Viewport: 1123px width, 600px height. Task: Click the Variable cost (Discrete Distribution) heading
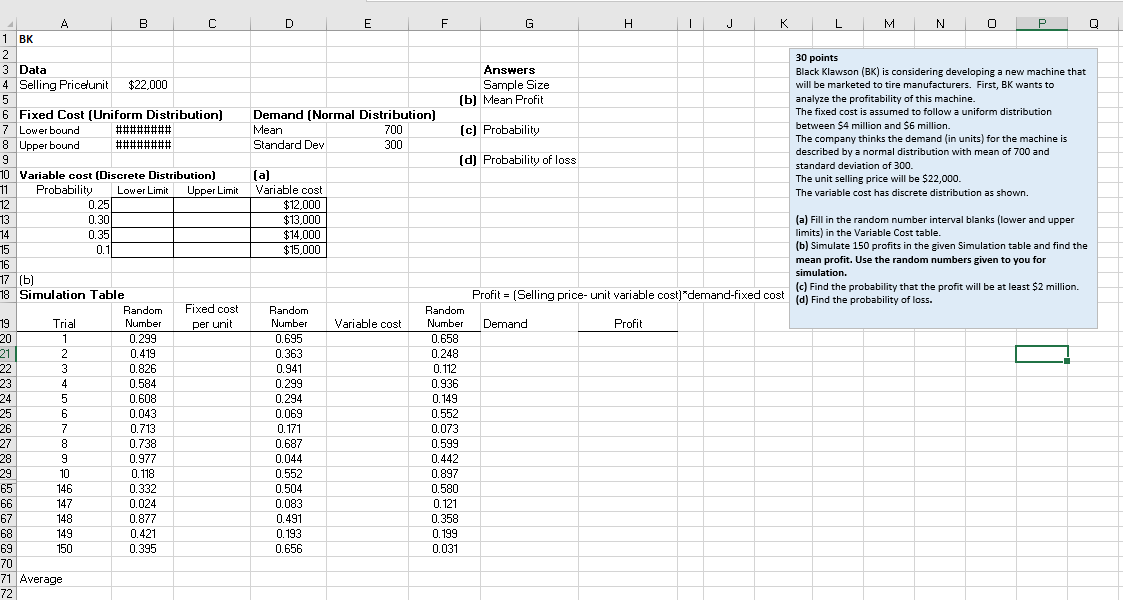117,175
